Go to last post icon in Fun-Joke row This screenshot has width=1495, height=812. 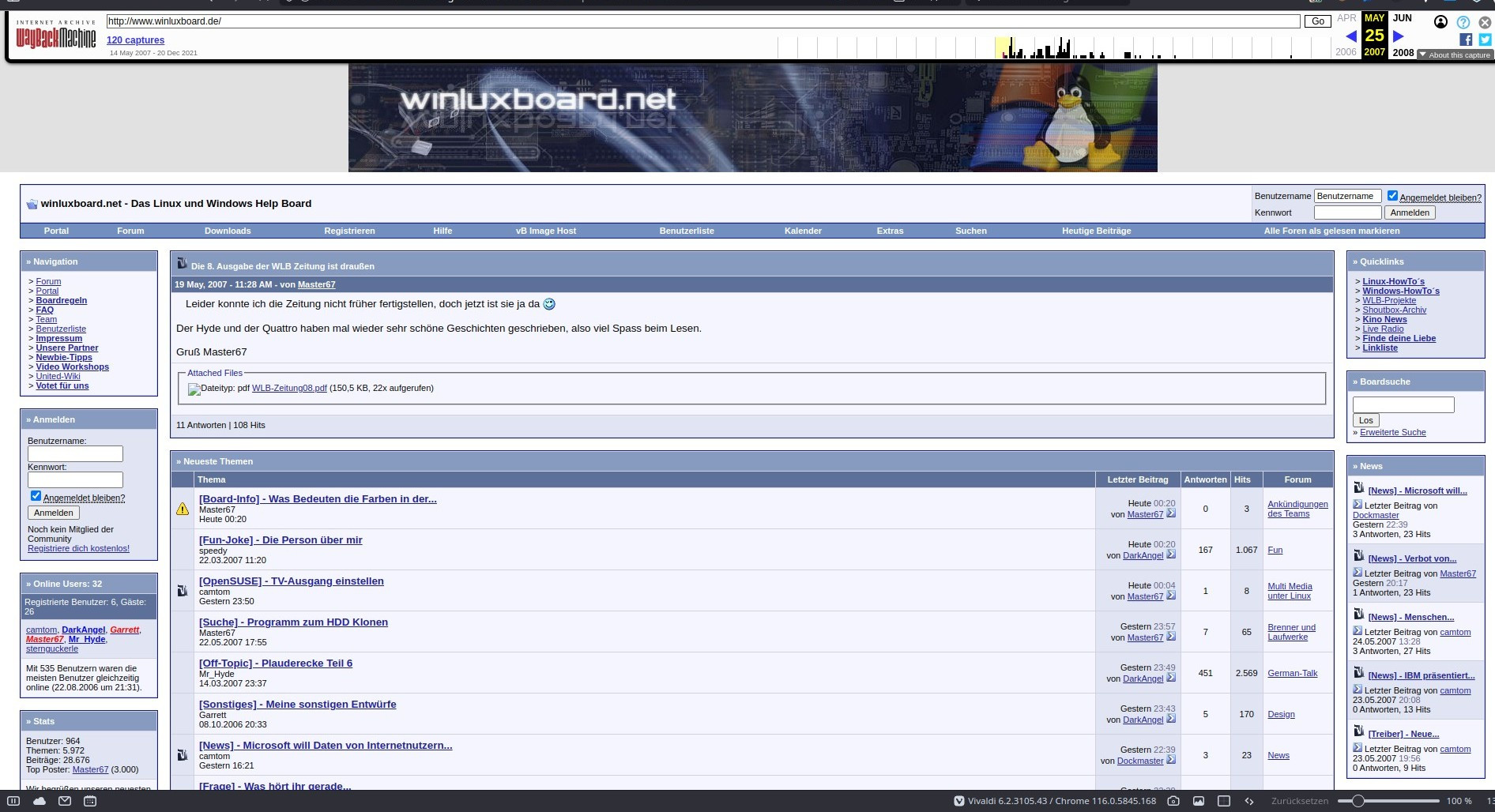(x=1171, y=554)
